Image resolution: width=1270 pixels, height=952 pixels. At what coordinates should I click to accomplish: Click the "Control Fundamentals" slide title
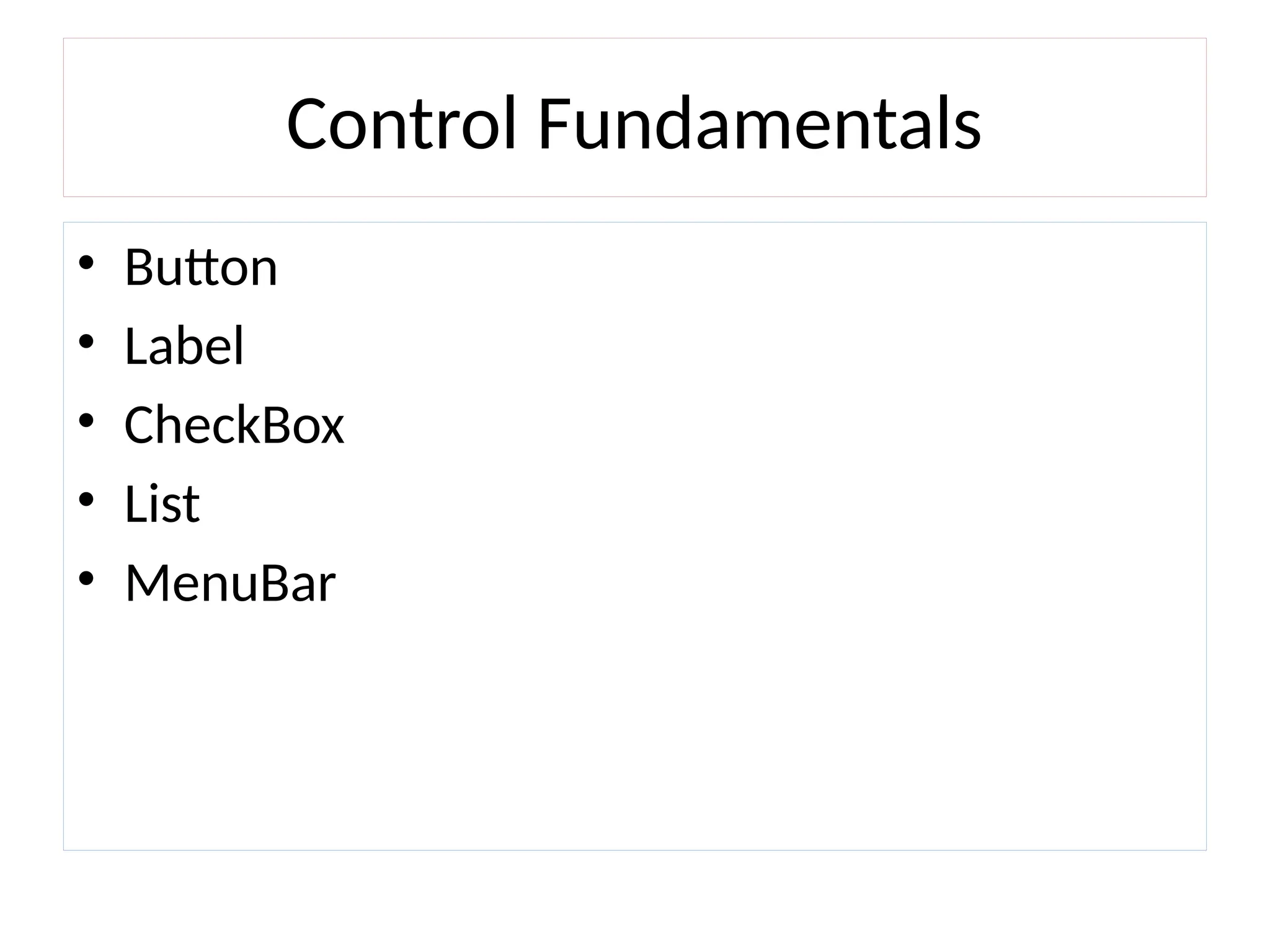click(x=634, y=123)
